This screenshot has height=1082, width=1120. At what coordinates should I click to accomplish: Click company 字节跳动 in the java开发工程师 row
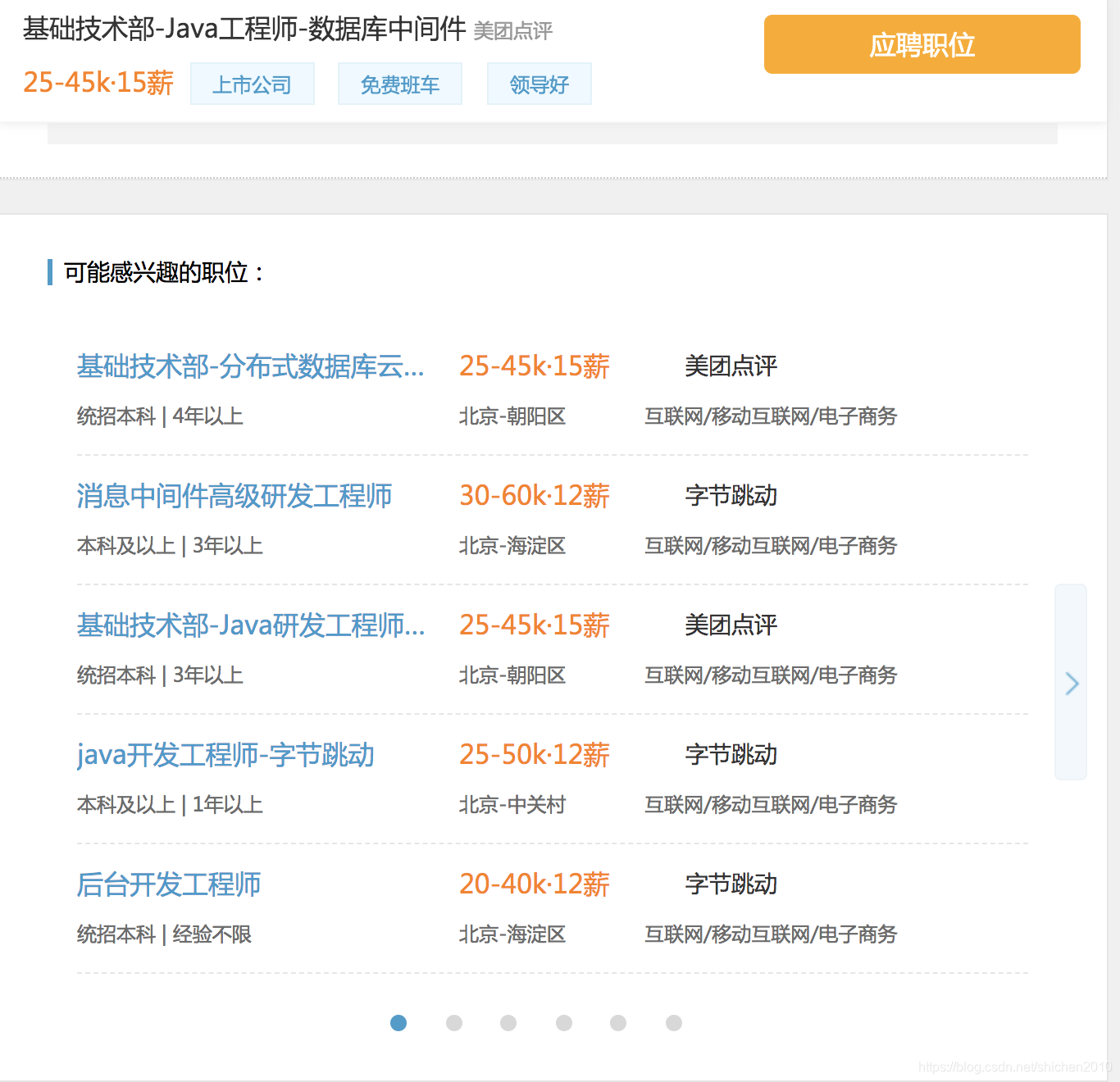(x=731, y=755)
